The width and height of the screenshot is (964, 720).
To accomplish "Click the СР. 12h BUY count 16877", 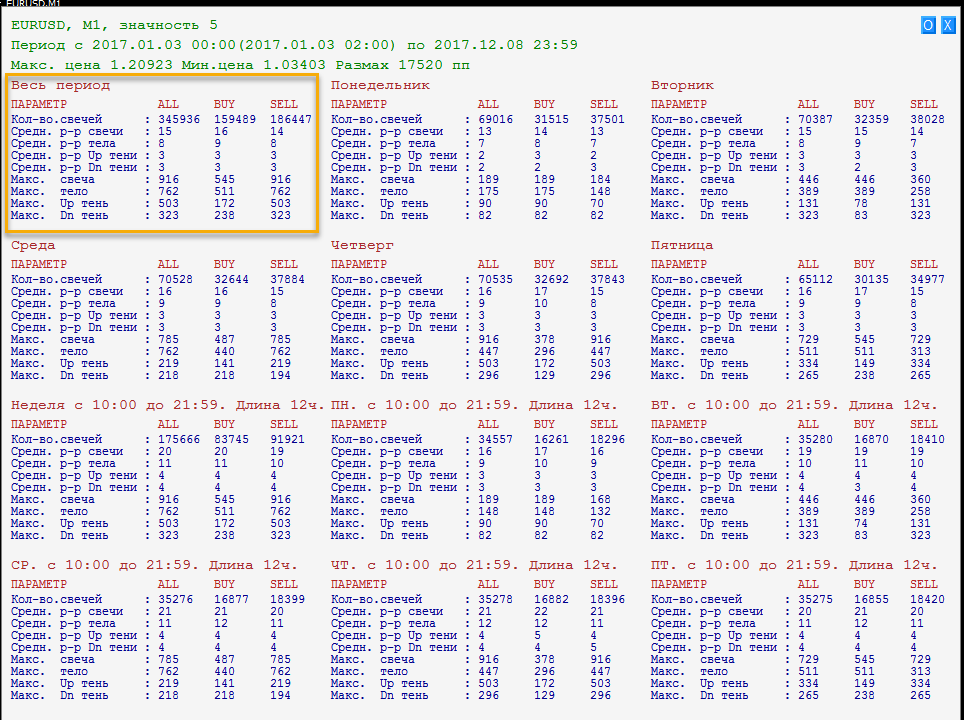I will click(x=231, y=599).
